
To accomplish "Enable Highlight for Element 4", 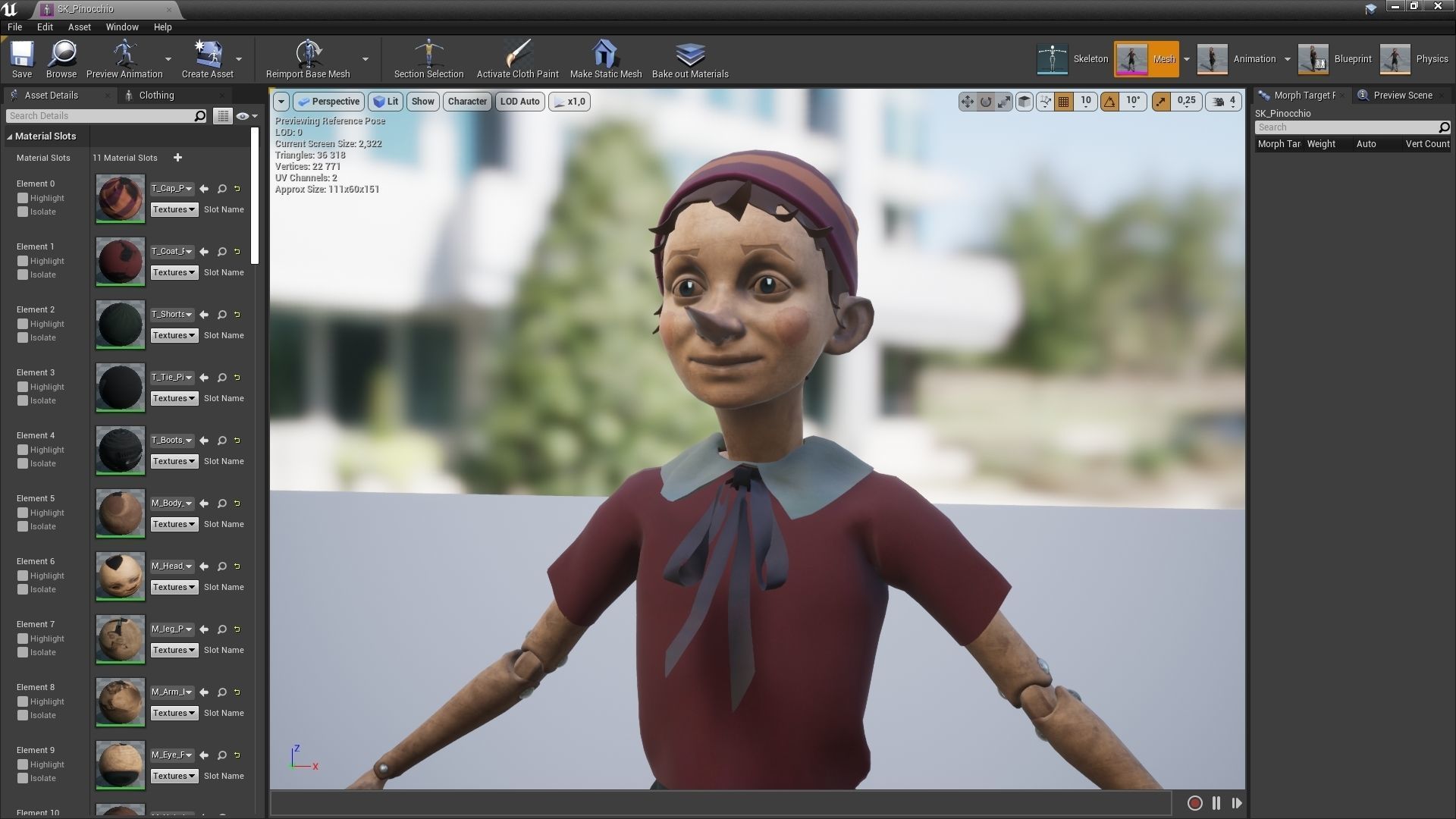I will [x=23, y=450].
